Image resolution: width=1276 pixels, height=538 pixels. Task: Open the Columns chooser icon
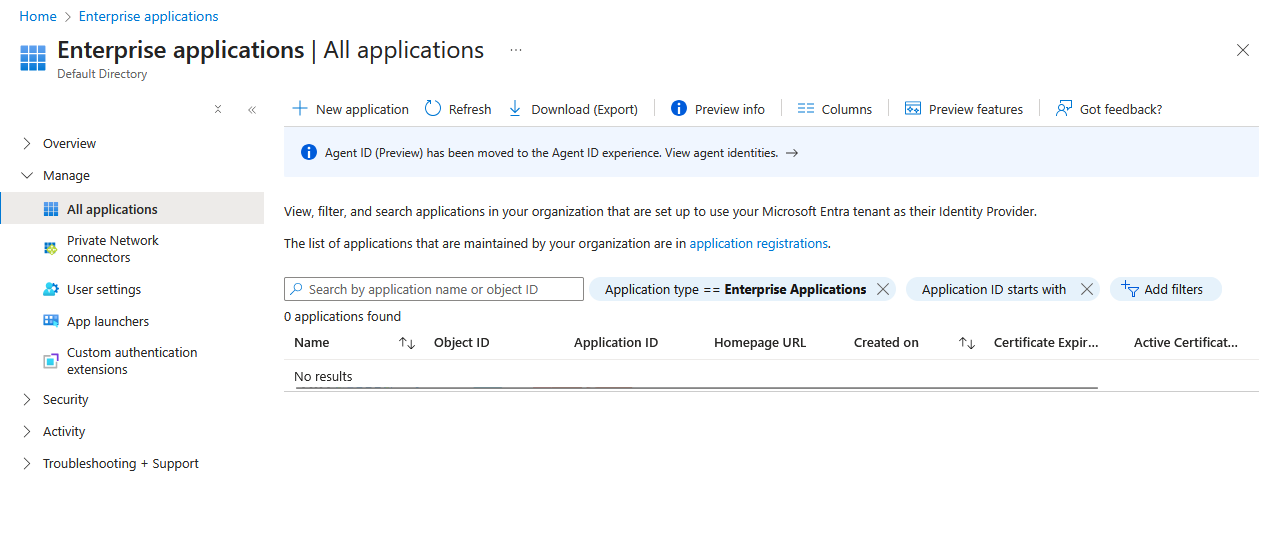pos(806,108)
